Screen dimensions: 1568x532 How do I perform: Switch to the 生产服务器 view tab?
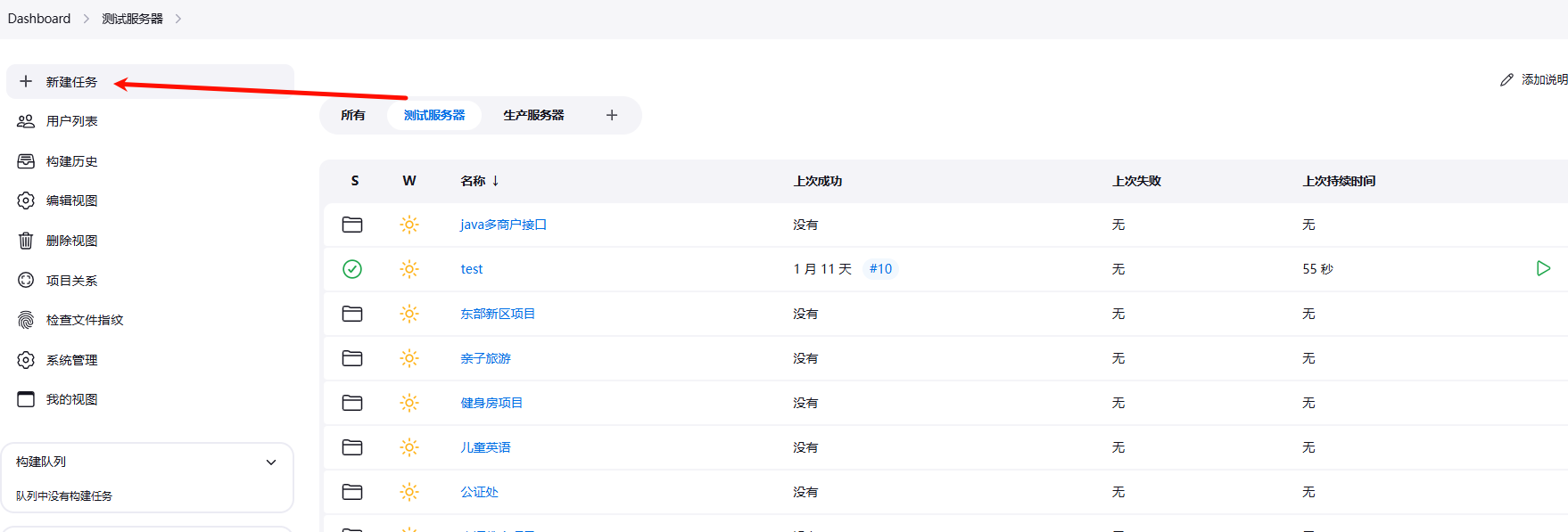tap(533, 115)
